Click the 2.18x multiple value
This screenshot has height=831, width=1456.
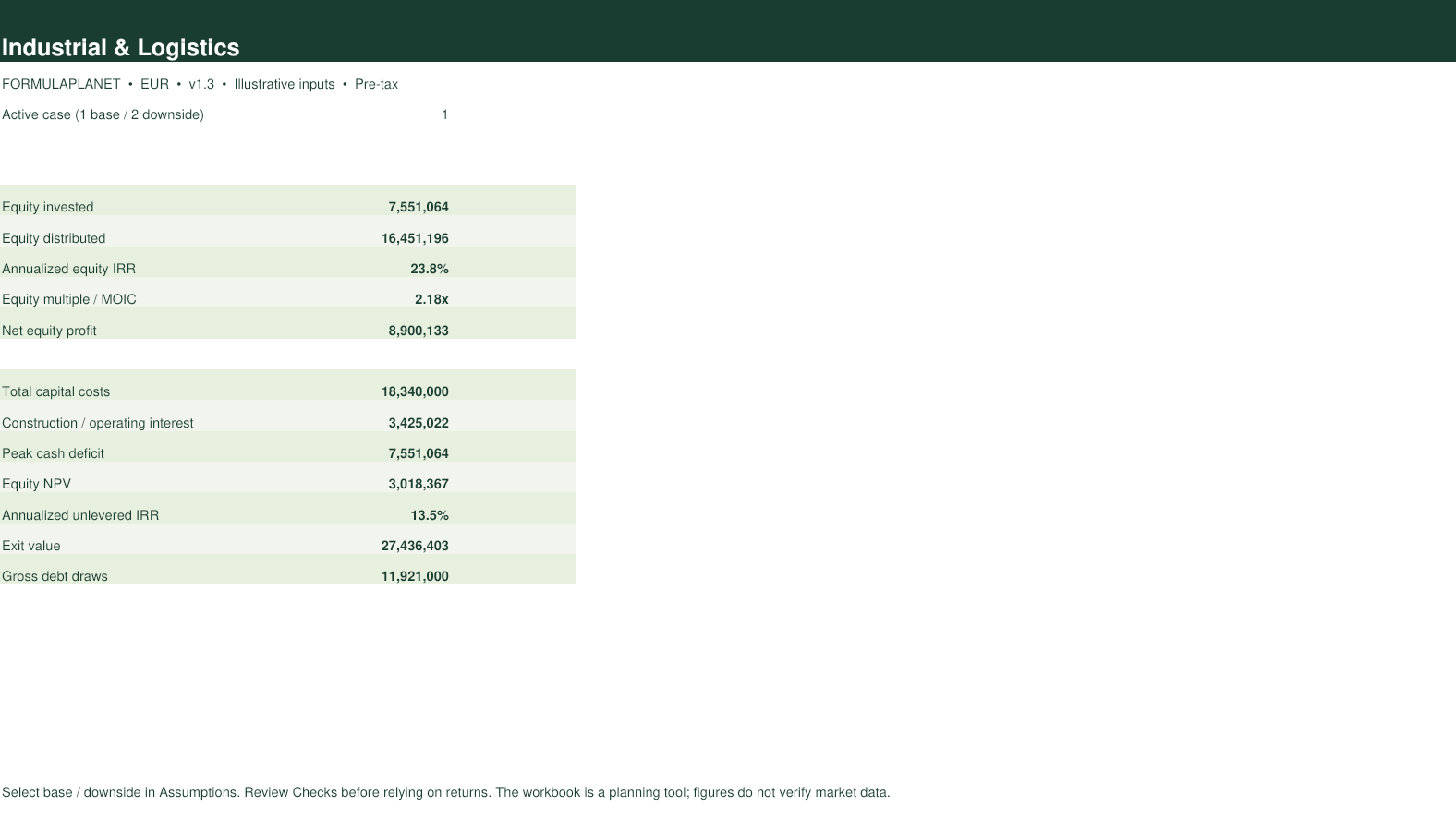coord(431,299)
